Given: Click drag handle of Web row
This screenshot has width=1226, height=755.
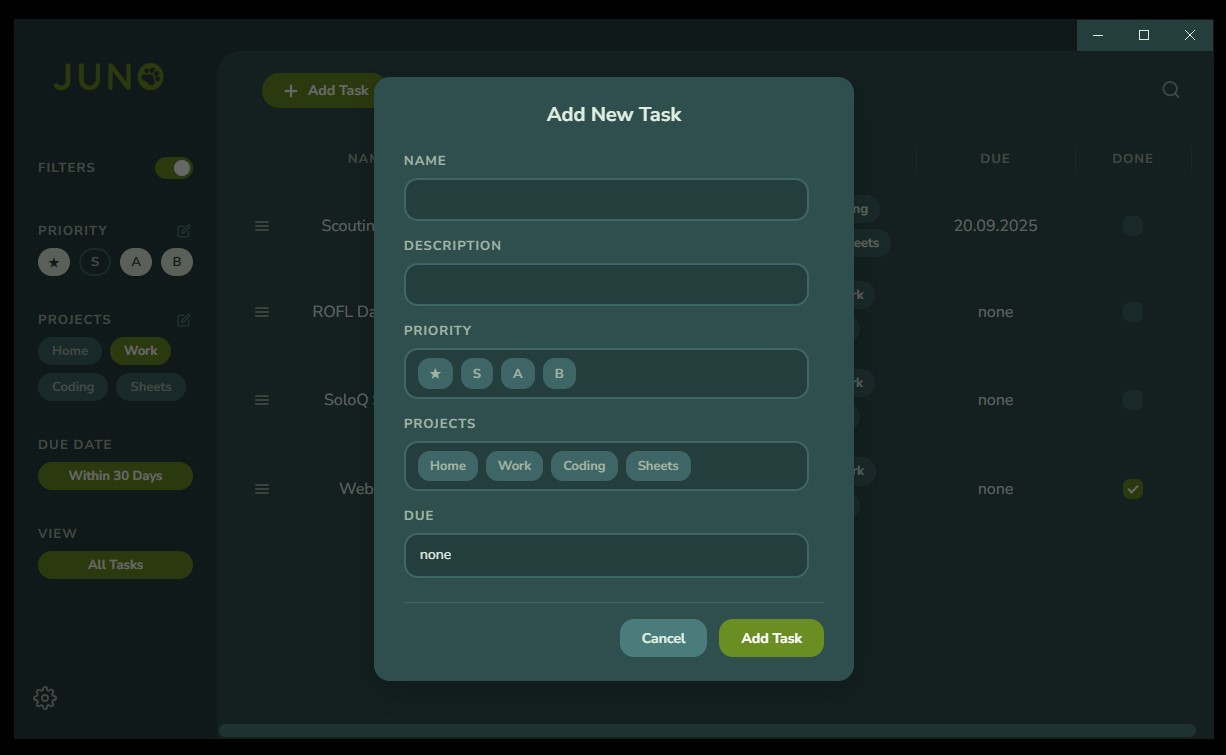Looking at the screenshot, I should point(262,489).
